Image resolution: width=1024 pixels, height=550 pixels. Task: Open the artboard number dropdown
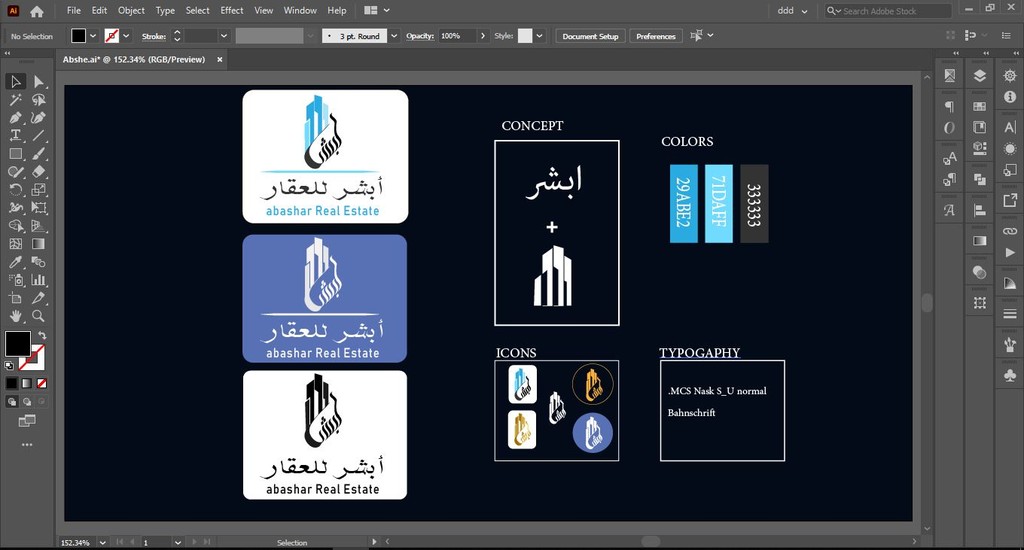click(178, 542)
